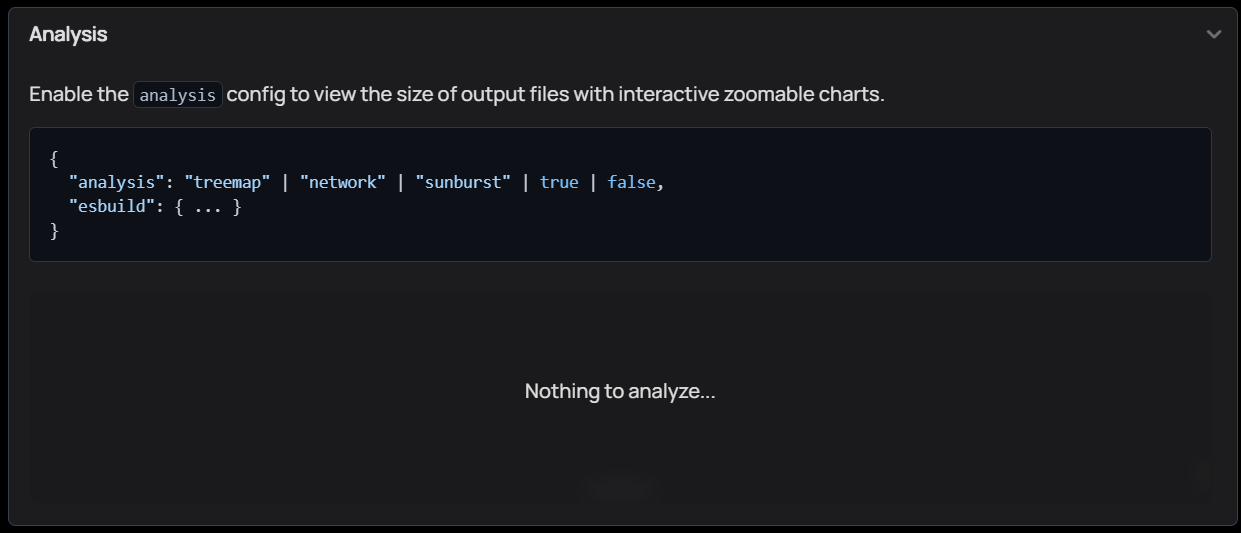Click the inline analysis code tag
This screenshot has height=533, width=1241.
pyautogui.click(x=178, y=95)
